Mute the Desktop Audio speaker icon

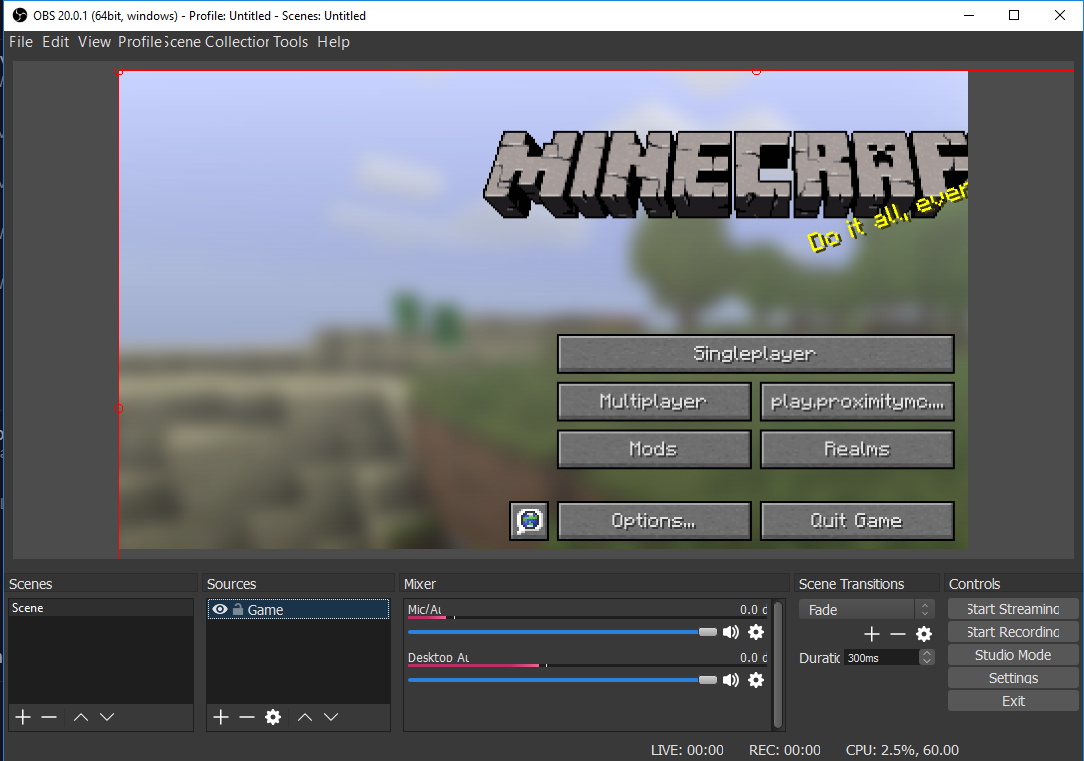pos(731,680)
